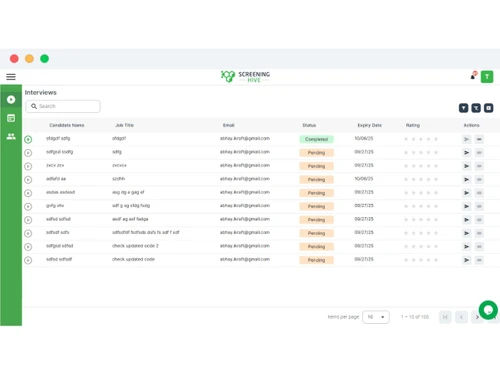Screen dimensions: 500x375
Task: Click send icon in 'asg dg a gag af' row
Action: pyautogui.click(x=467, y=193)
